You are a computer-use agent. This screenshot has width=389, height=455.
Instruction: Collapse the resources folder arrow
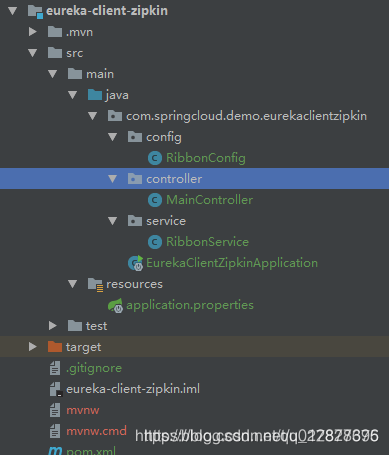(x=73, y=284)
